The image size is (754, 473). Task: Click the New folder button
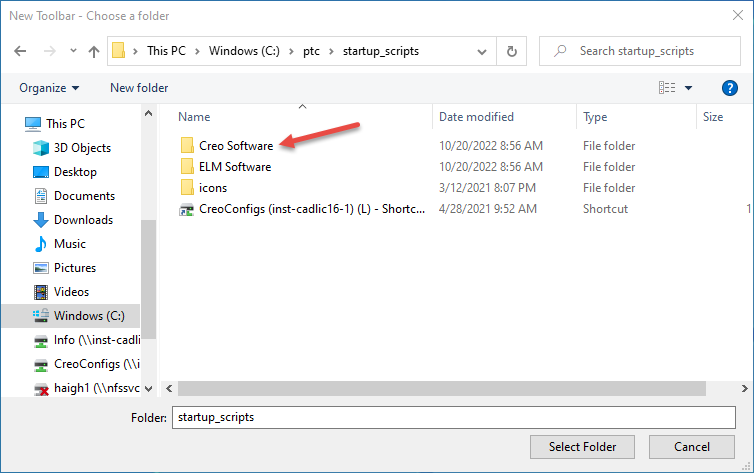pos(139,88)
